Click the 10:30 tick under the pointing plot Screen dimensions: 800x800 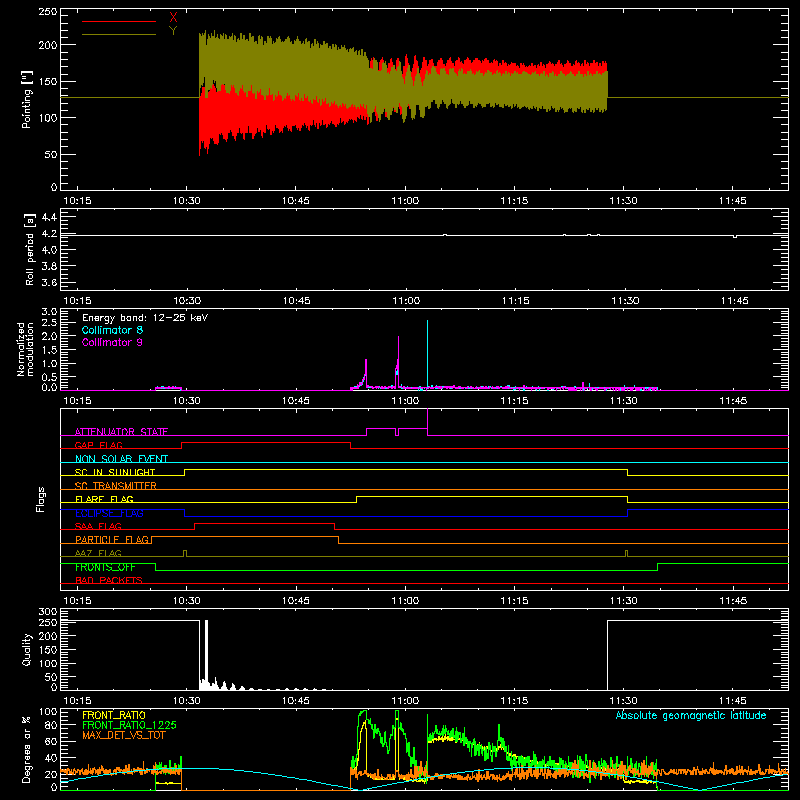(x=187, y=201)
